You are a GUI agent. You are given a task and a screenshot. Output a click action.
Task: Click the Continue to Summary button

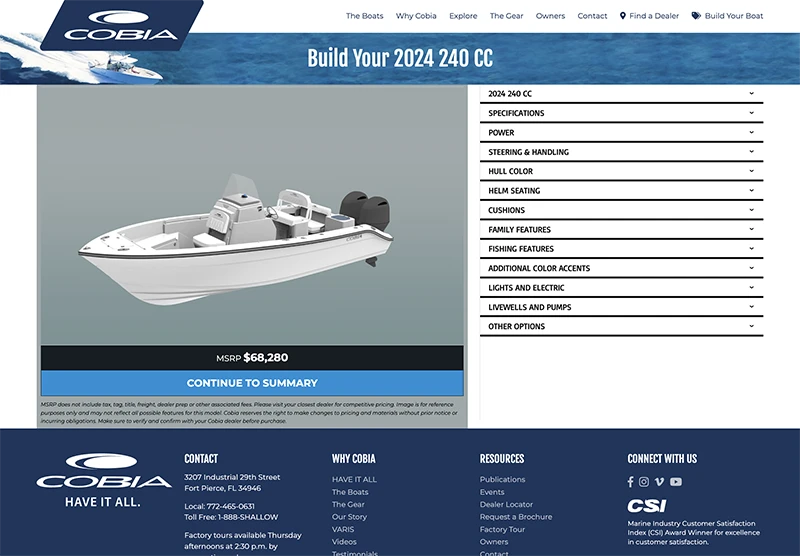(x=252, y=383)
